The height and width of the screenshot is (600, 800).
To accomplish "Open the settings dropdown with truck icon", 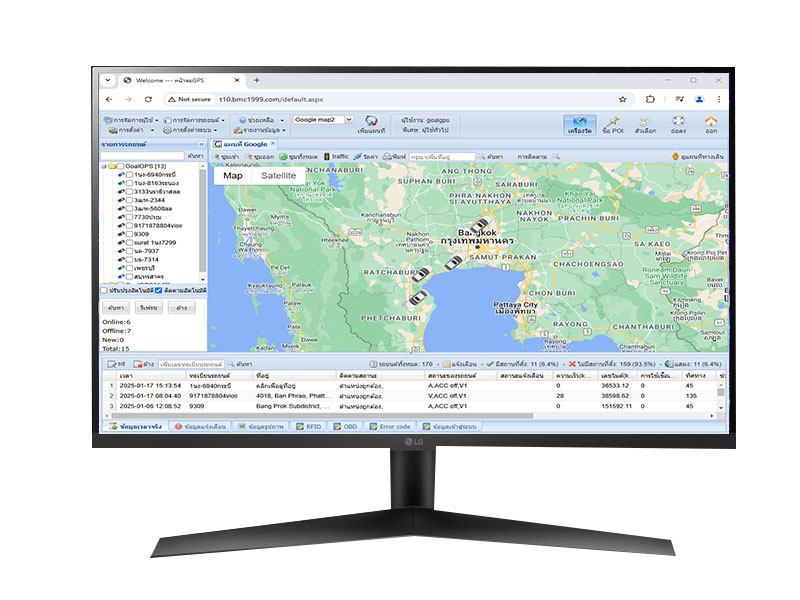I will coord(131,131).
